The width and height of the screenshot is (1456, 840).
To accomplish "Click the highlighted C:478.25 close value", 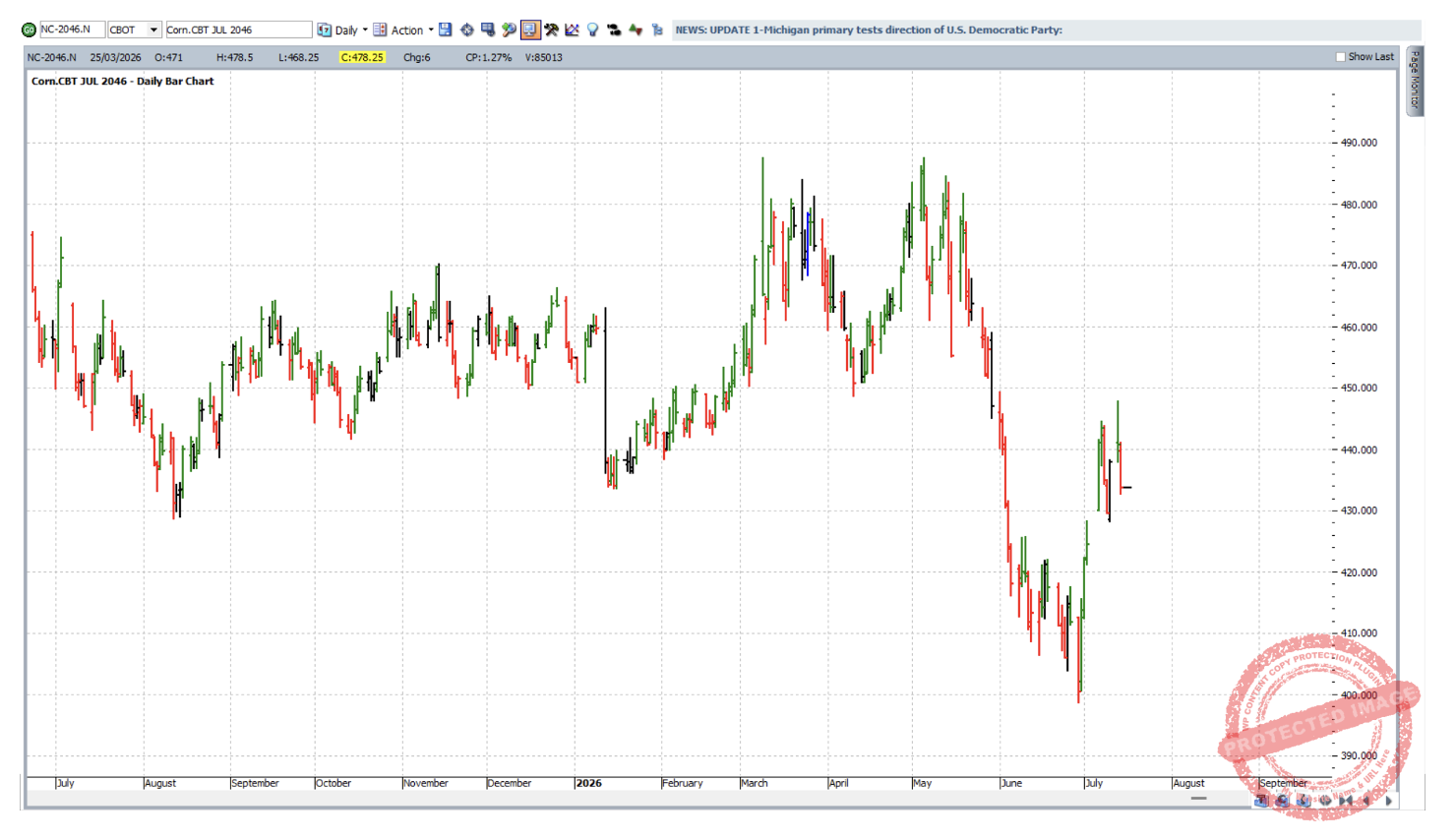I will tap(362, 57).
